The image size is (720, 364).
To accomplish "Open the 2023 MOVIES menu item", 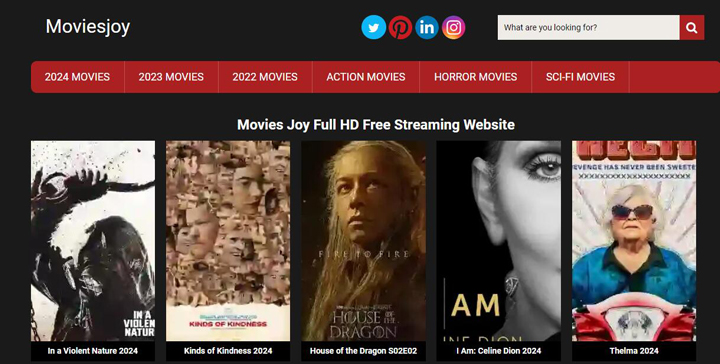I will (x=171, y=77).
